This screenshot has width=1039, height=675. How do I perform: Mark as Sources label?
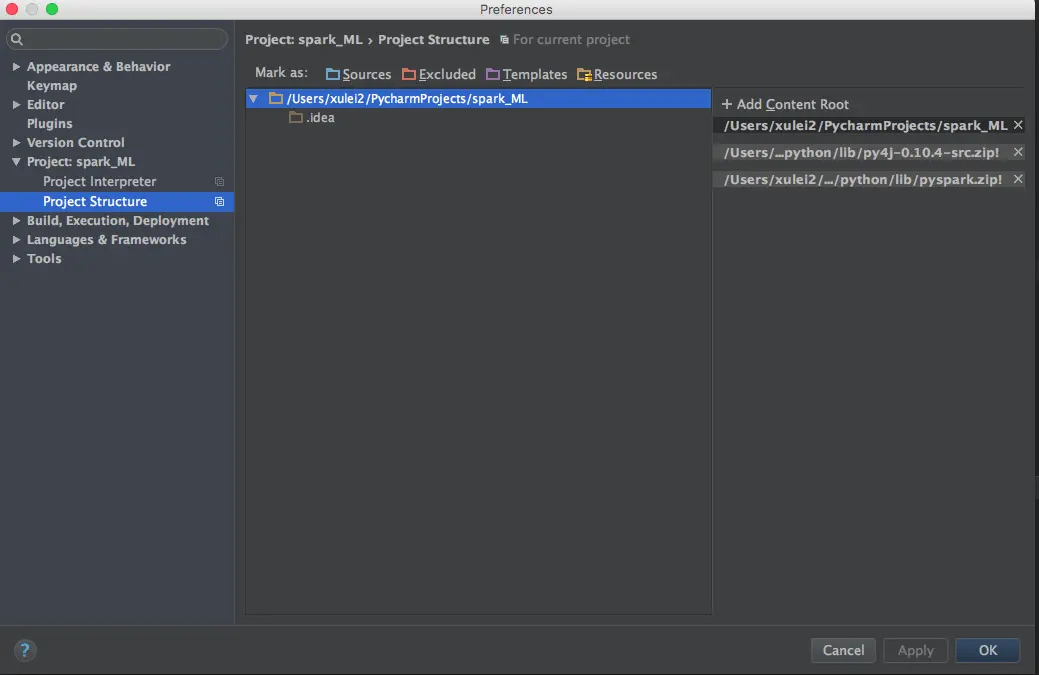[366, 74]
